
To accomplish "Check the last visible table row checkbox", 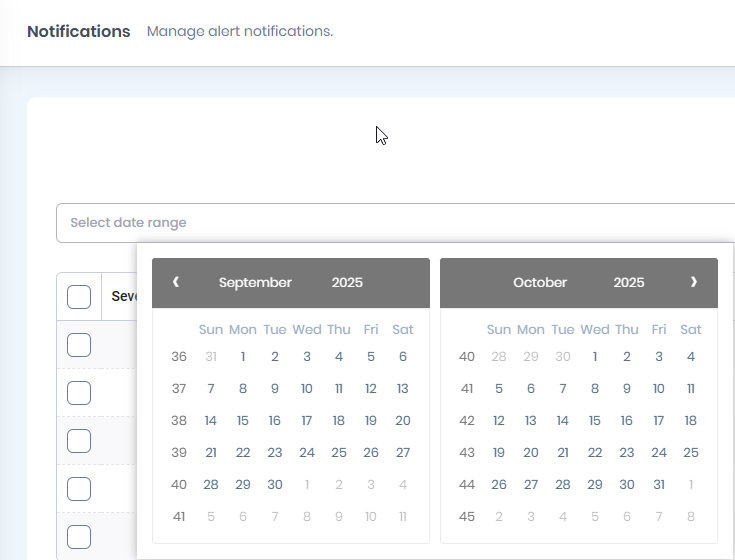I will (x=79, y=537).
